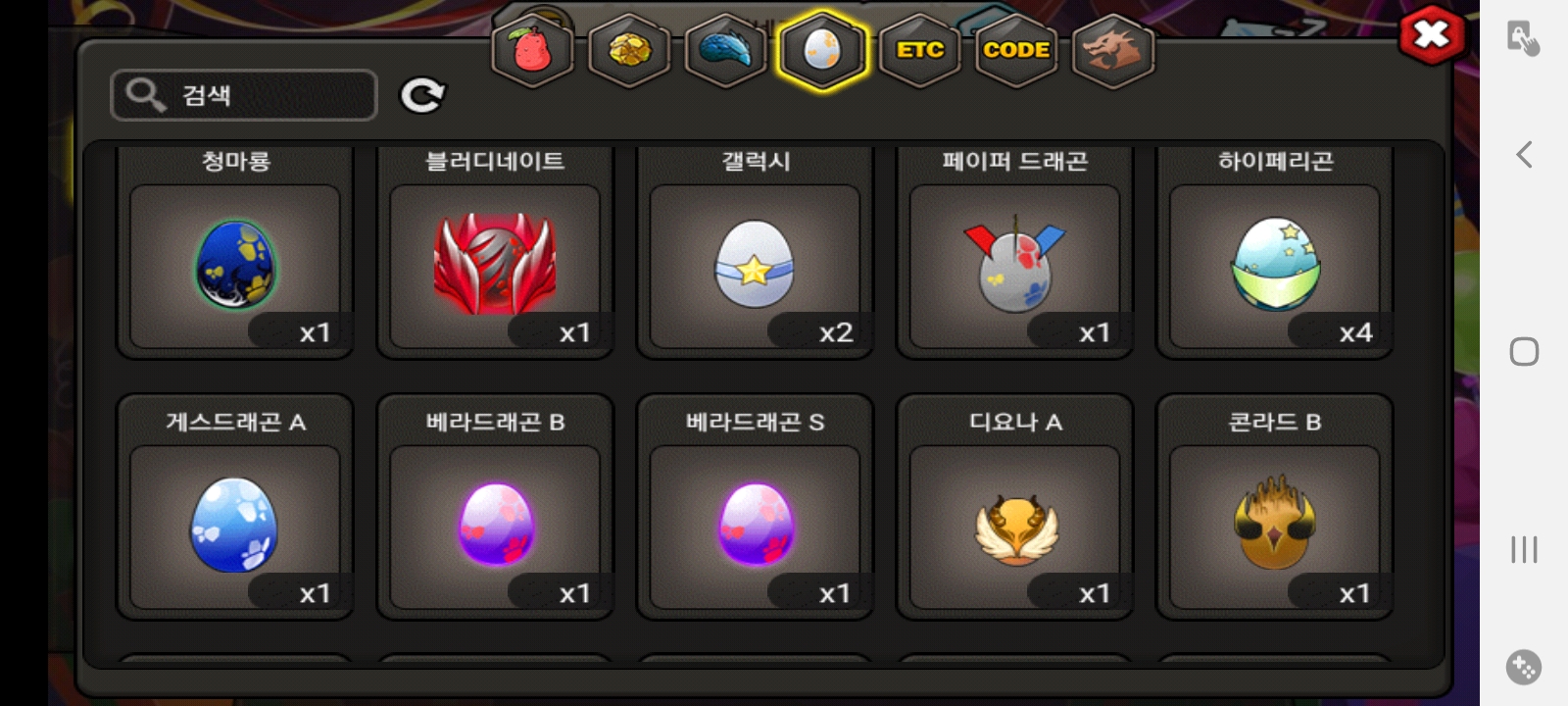1568x706 pixels.
Task: Click the refresh arrow icon
Action: (422, 95)
